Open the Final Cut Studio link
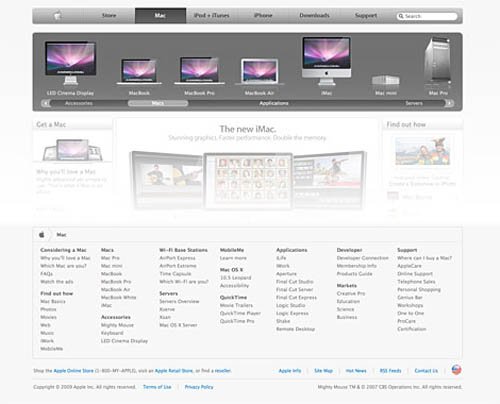 295,282
